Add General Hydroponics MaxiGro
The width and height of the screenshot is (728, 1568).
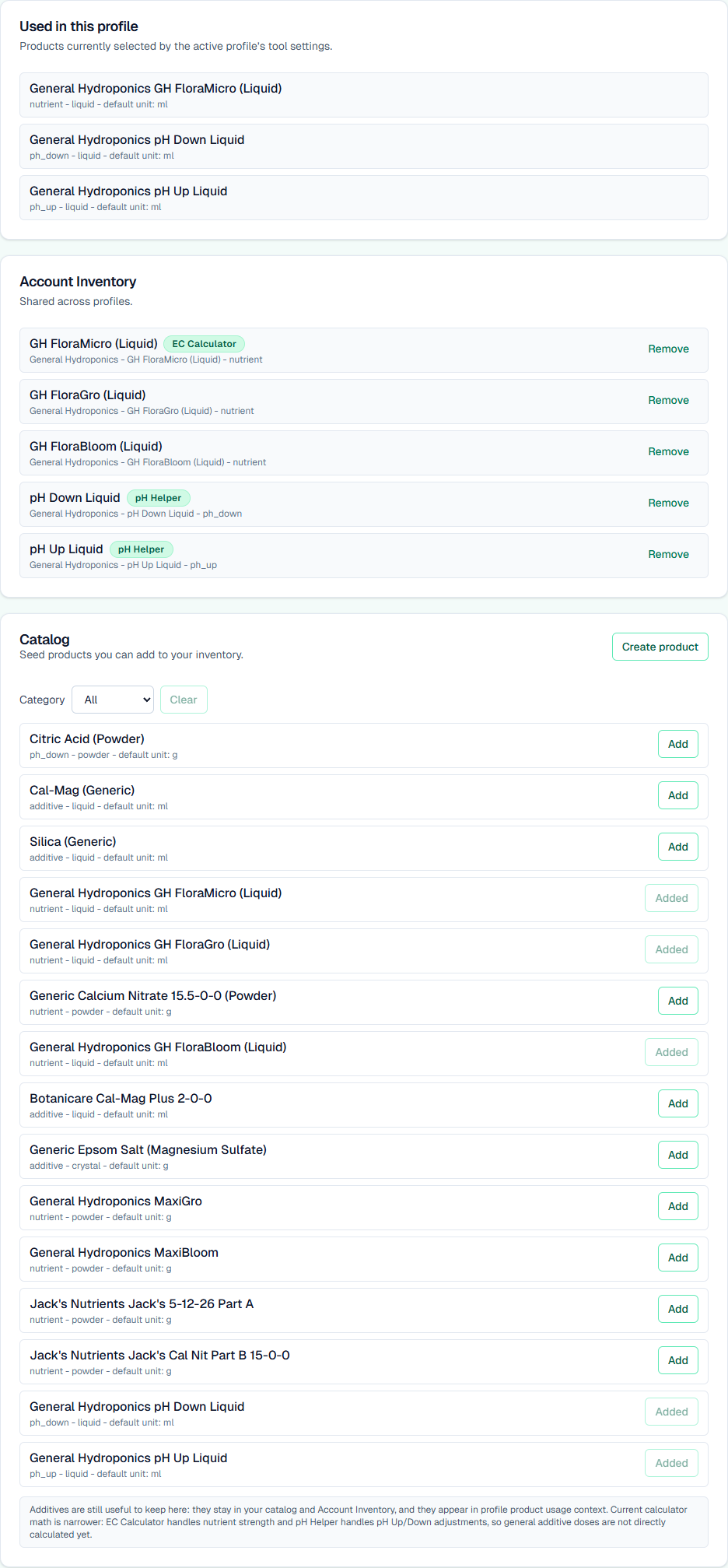tap(677, 1206)
